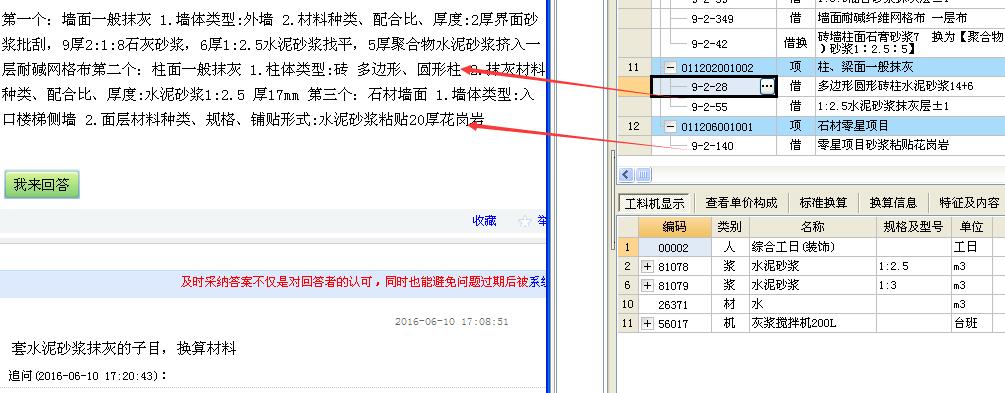Expand material row 81078 水泥砂浆
The width and height of the screenshot is (1005, 393).
[647, 266]
